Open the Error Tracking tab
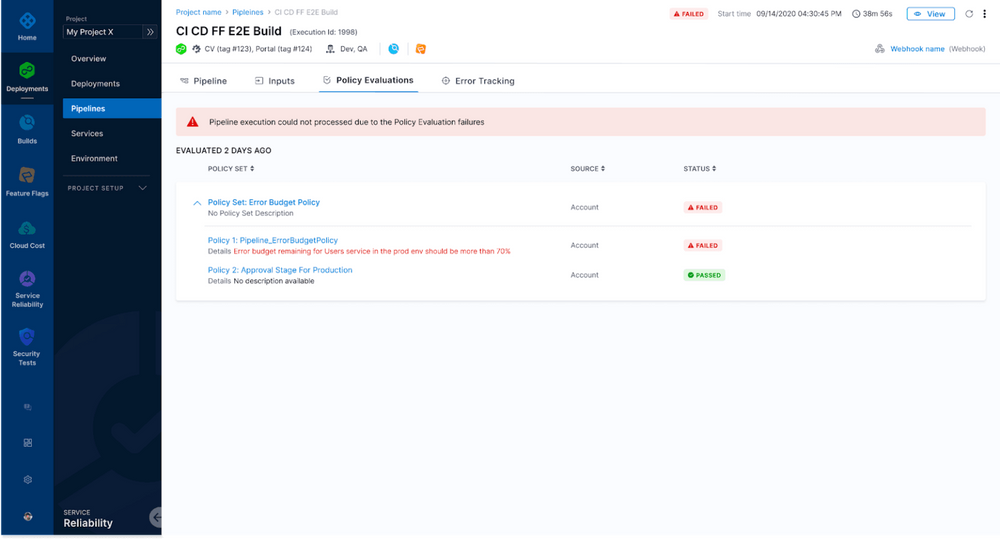Image resolution: width=1000 pixels, height=540 pixels. click(x=478, y=81)
